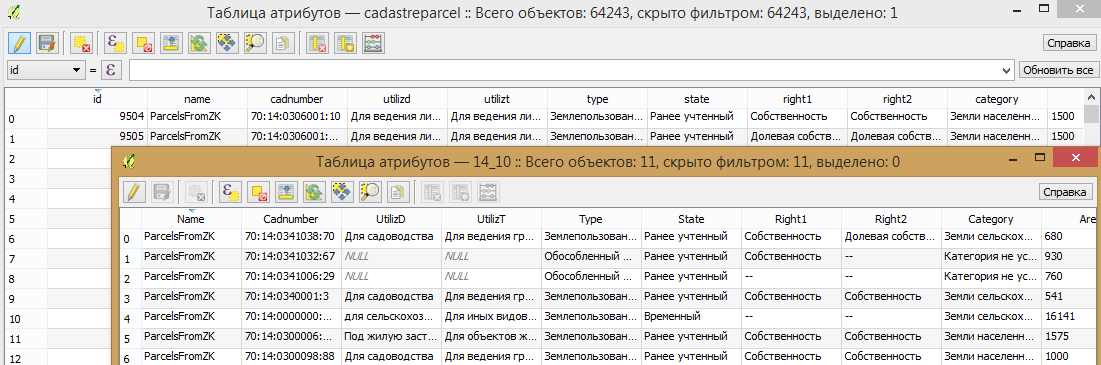The image size is (1101, 365).
Task: Select by expression in 14_10 window
Action: pyautogui.click(x=230, y=192)
